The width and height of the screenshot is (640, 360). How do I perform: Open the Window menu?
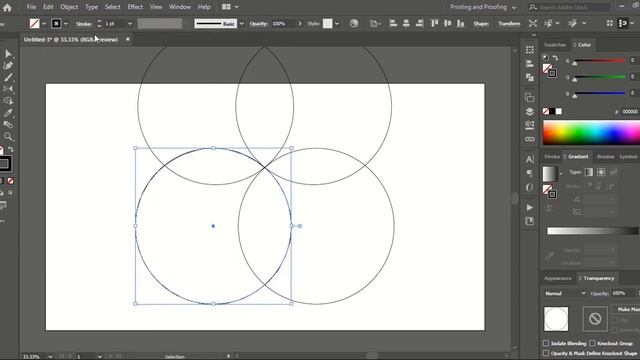point(180,7)
